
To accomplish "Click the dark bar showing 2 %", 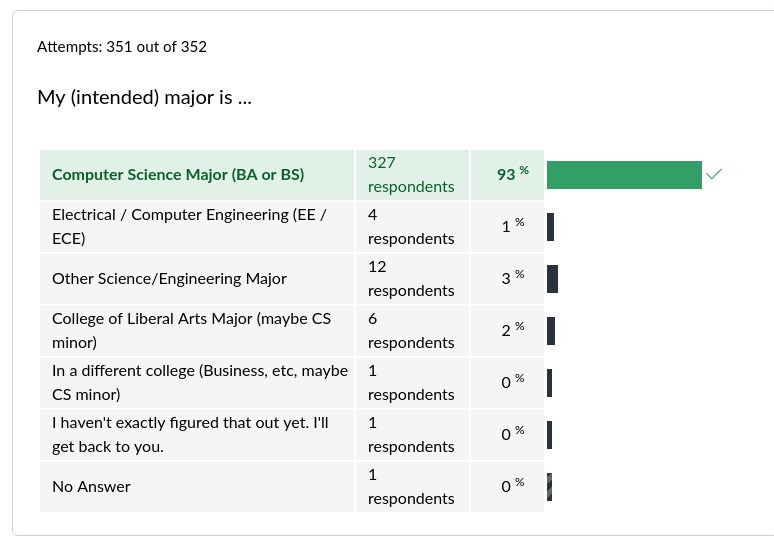I will coord(551,331).
